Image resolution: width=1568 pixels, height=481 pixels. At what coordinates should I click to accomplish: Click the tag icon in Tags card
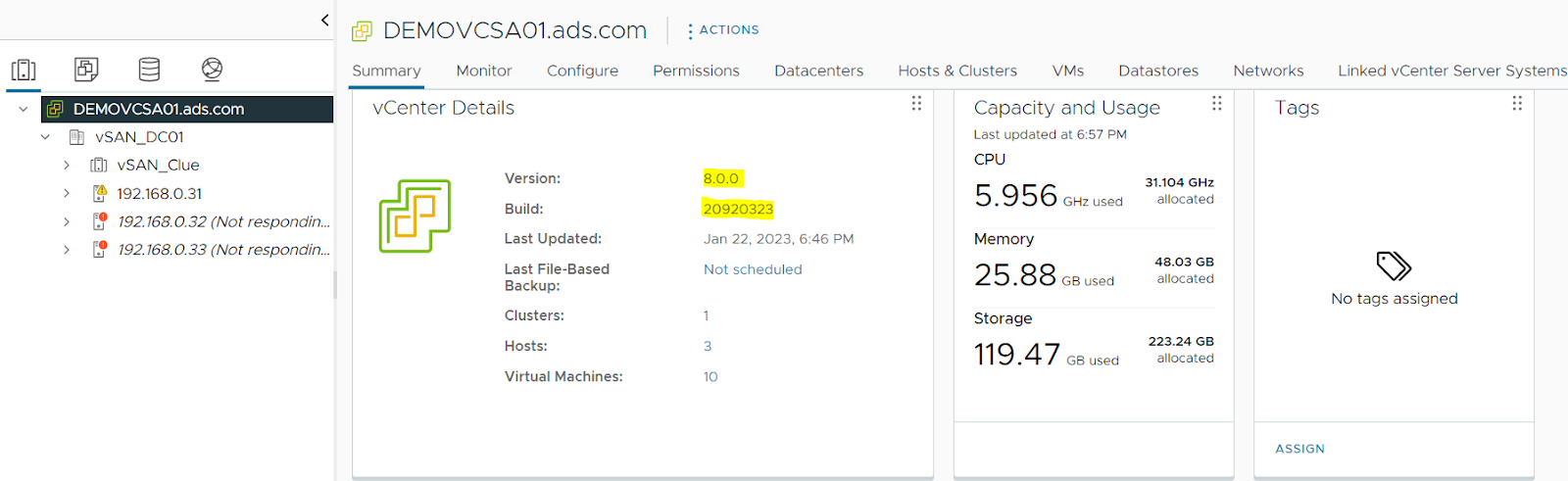(1394, 265)
